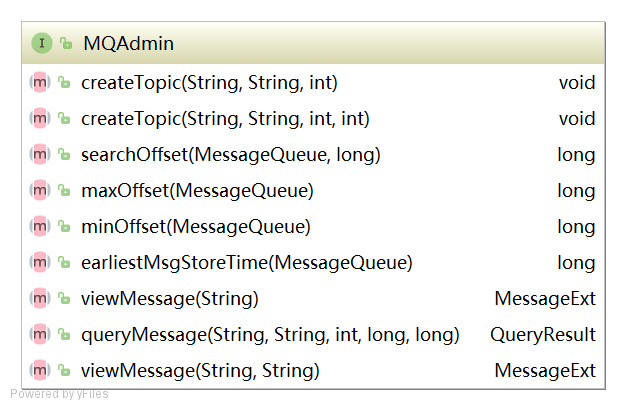Click the green interface icon beside MQAdmin
626x410 pixels.
[42, 43]
